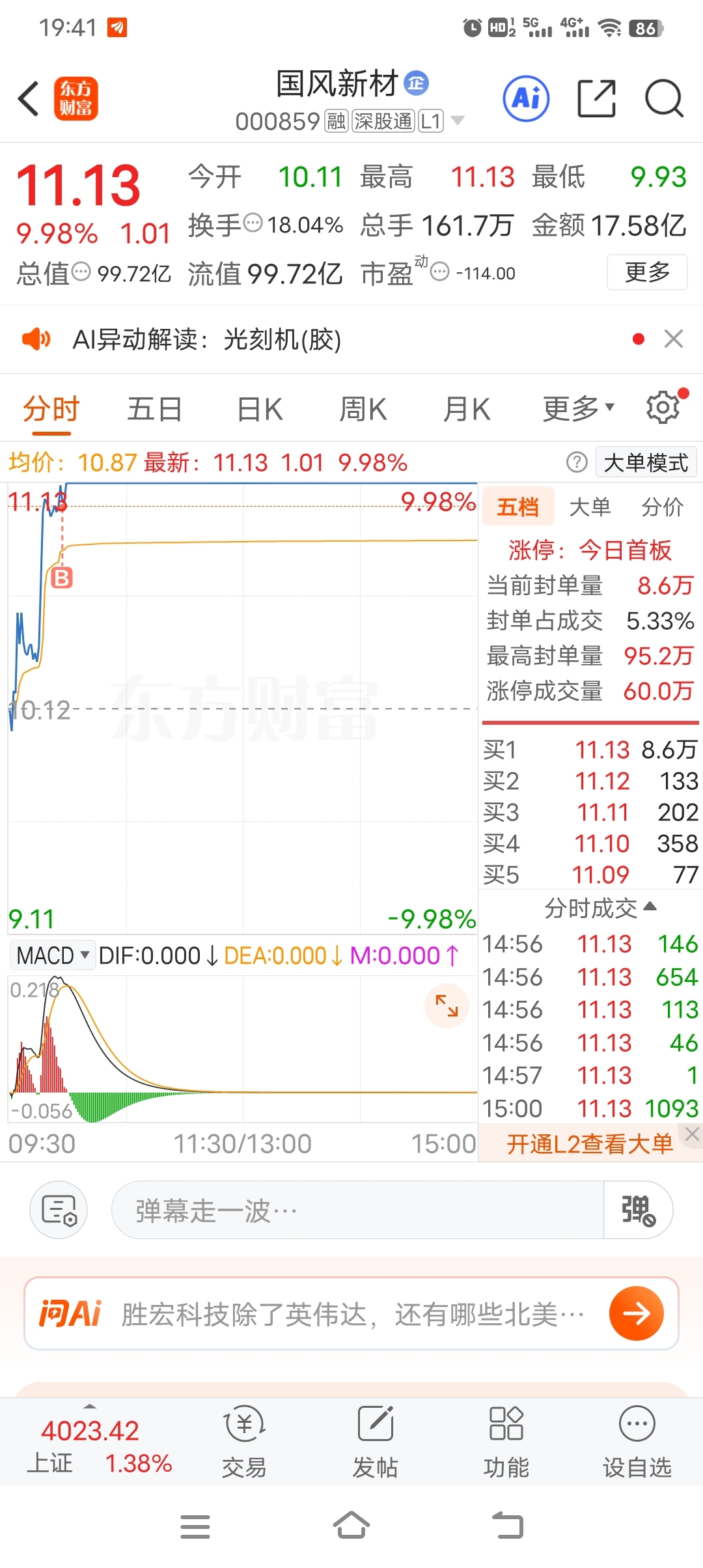Tap the Android home button

pos(351,1525)
